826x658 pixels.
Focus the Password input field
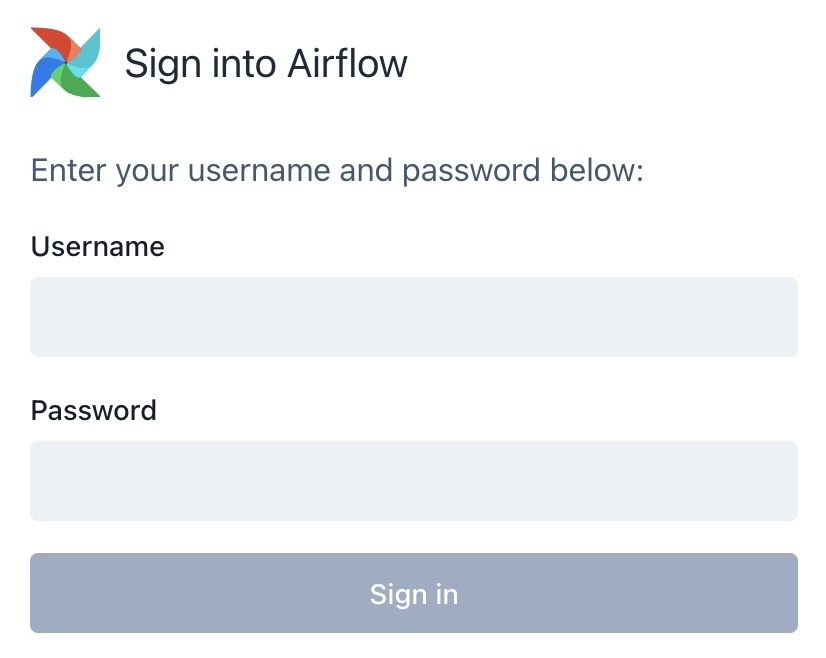point(414,481)
